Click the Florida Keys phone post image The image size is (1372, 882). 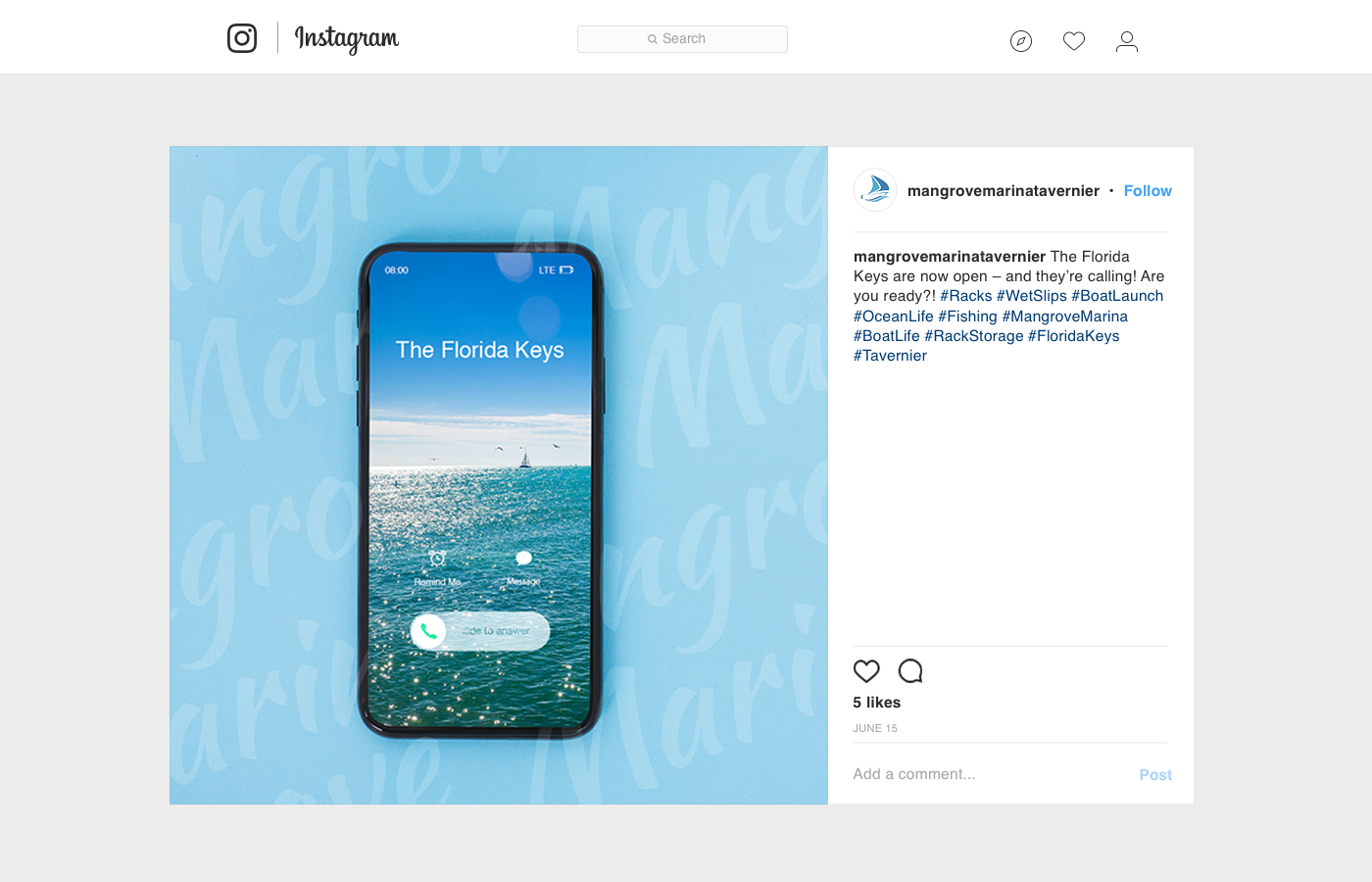click(x=499, y=475)
